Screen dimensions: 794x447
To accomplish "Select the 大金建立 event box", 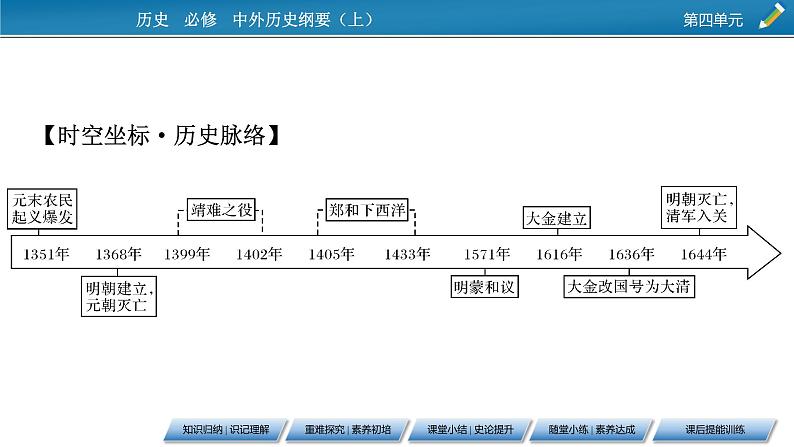I will point(555,218).
